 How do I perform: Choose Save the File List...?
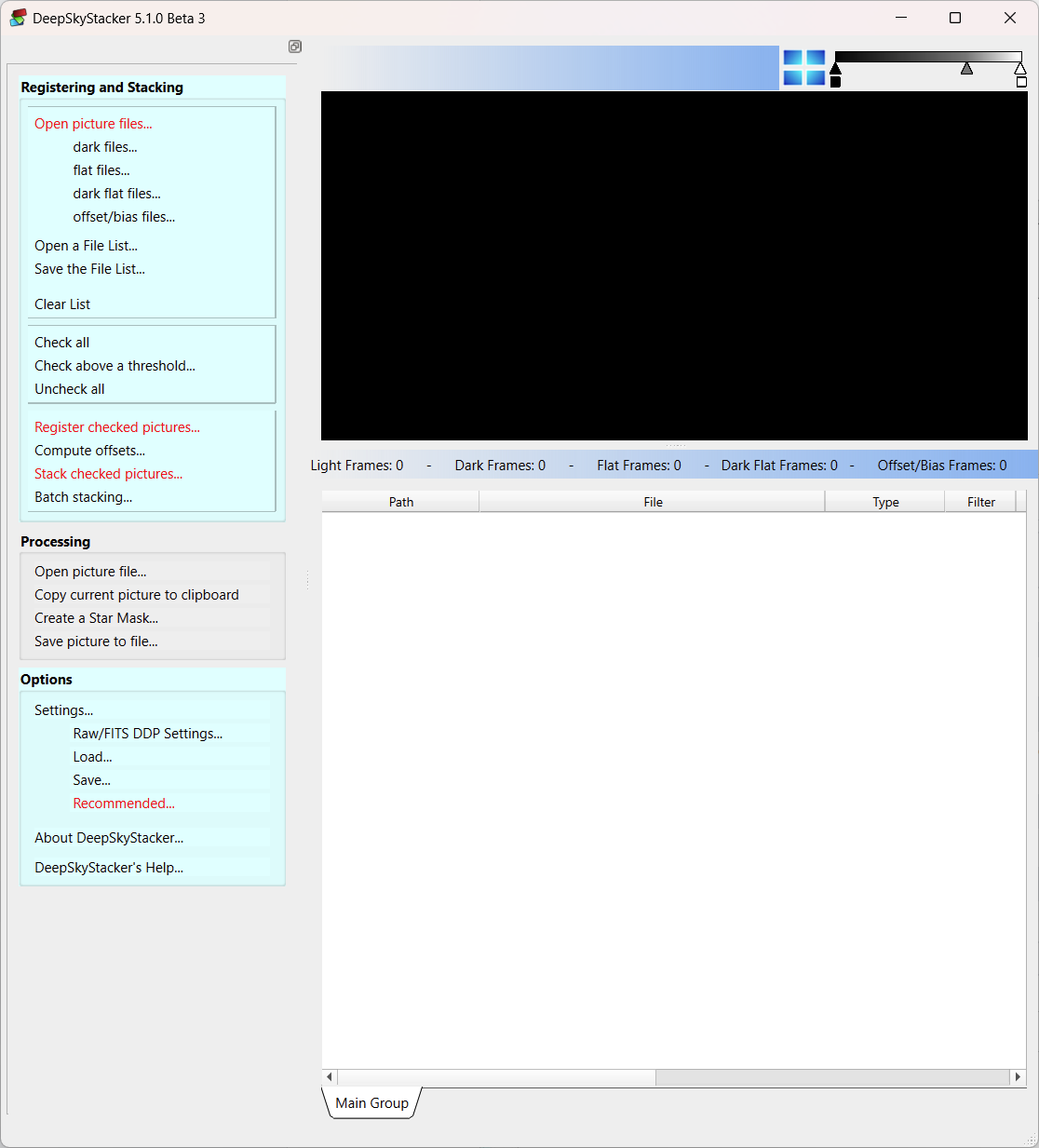point(89,269)
